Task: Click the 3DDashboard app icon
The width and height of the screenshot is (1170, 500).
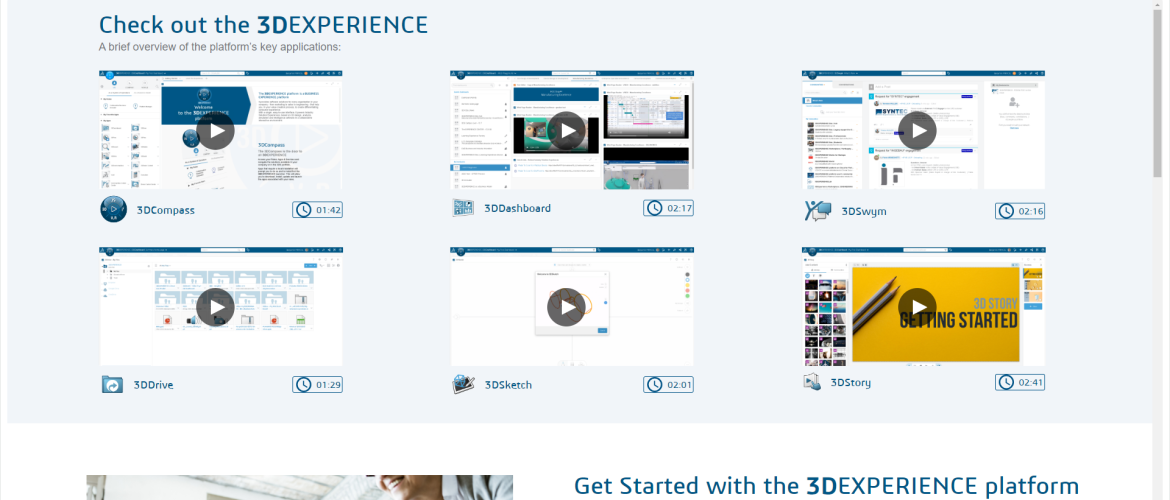Action: [x=463, y=208]
